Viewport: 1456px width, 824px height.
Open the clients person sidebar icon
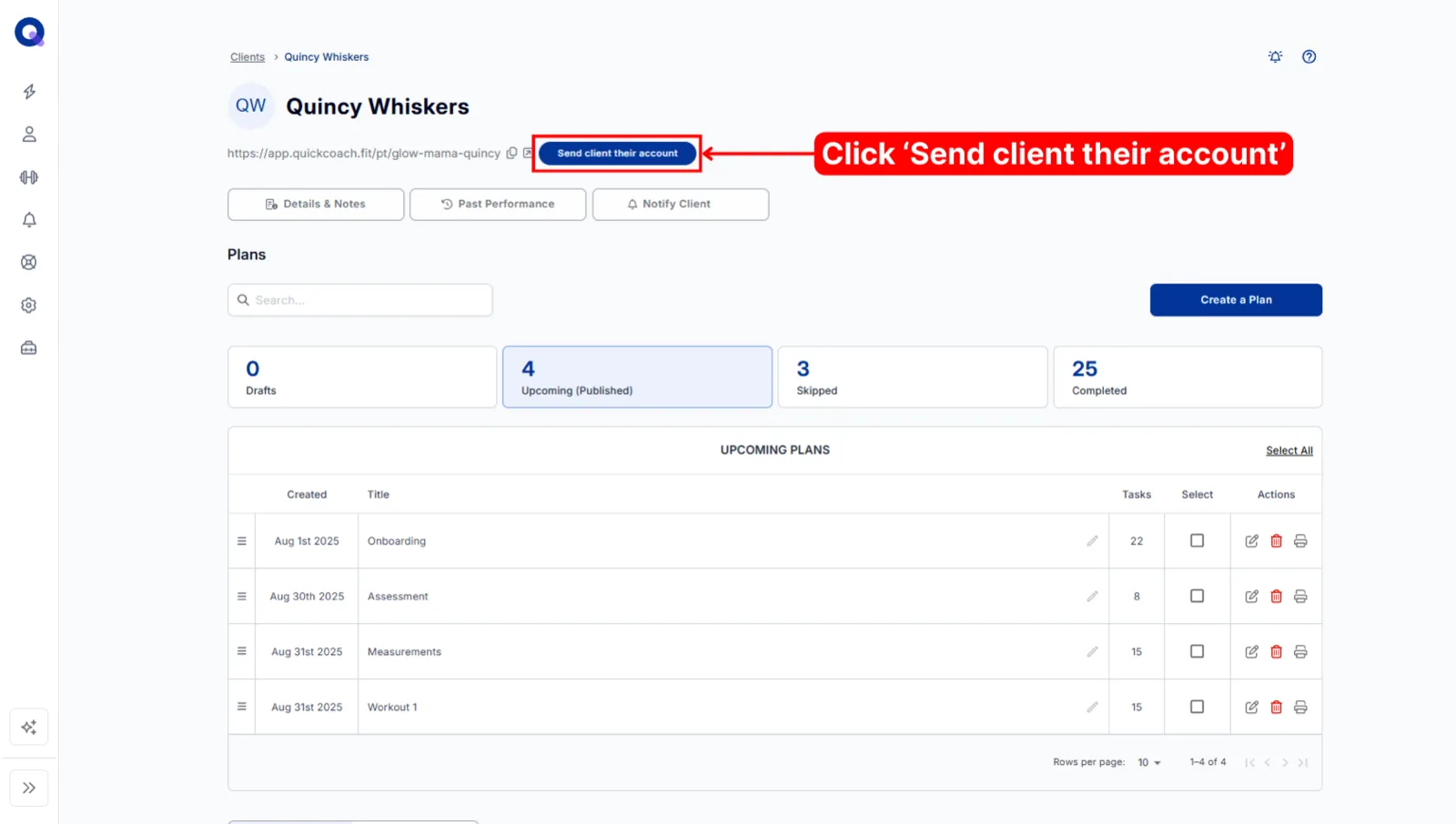click(x=29, y=135)
